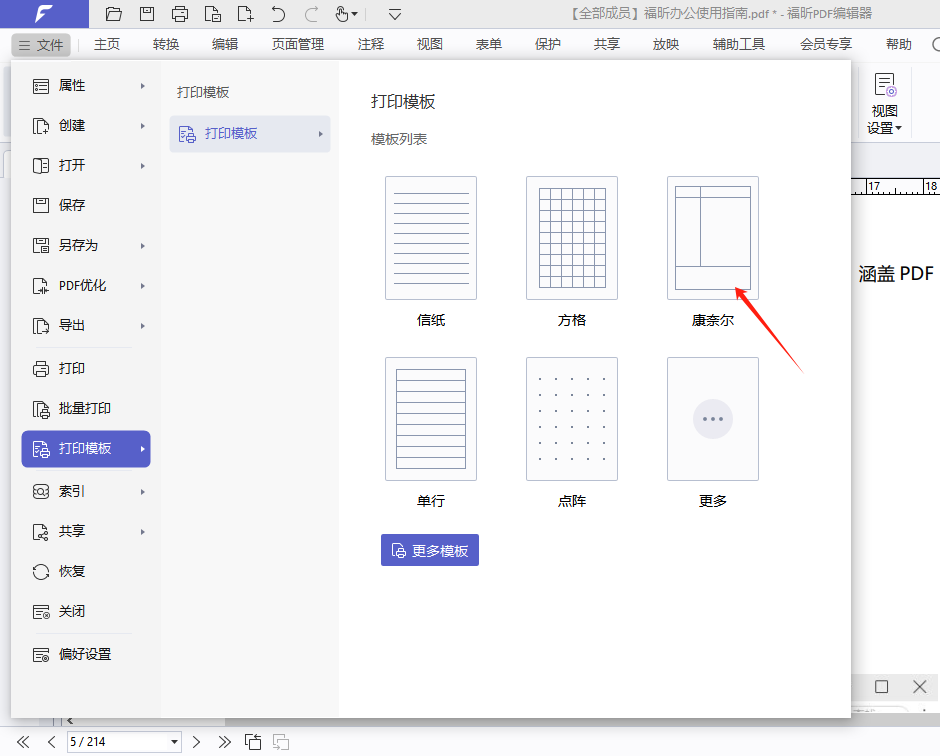Click the 更多模板 button

point(430,550)
